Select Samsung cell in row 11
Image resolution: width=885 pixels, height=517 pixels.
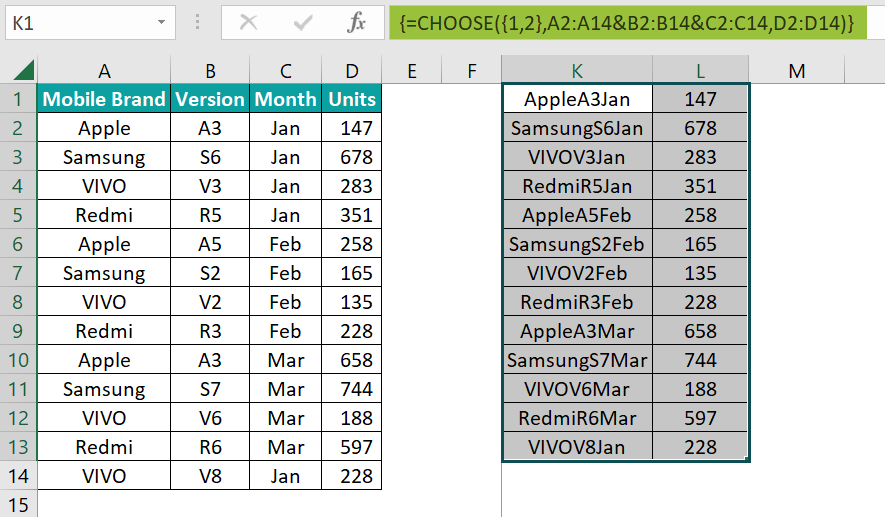point(104,389)
